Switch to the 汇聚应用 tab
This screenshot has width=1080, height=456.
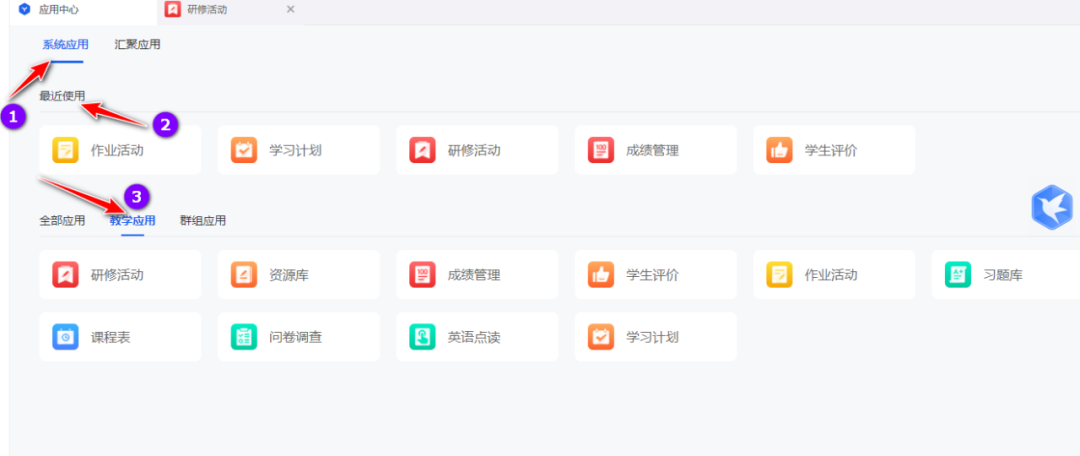pos(138,45)
